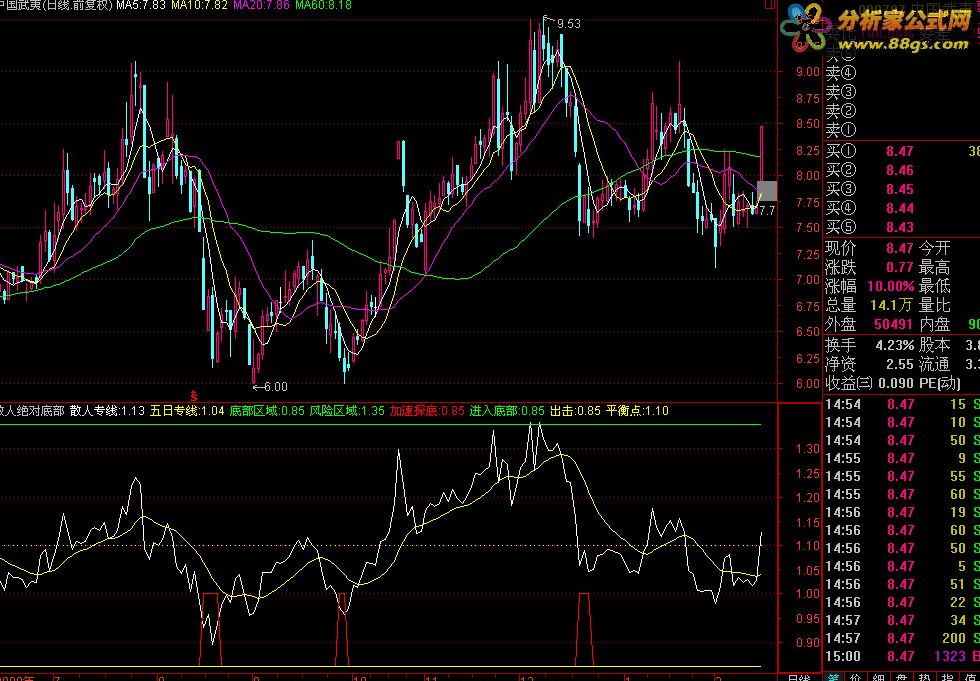980x681 pixels.
Task: Select the 买① bid row at 8.47
Action: point(902,151)
